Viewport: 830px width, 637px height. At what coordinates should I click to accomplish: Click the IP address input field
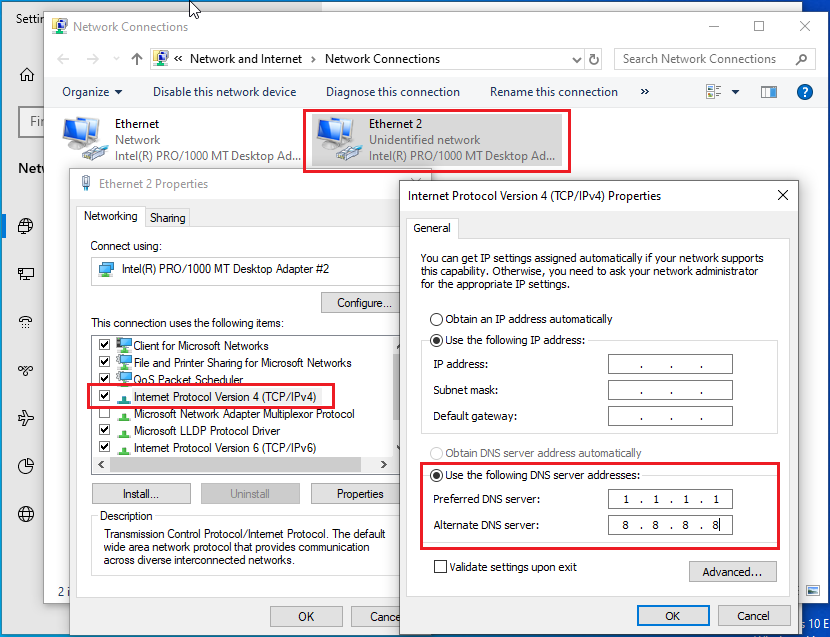point(669,365)
